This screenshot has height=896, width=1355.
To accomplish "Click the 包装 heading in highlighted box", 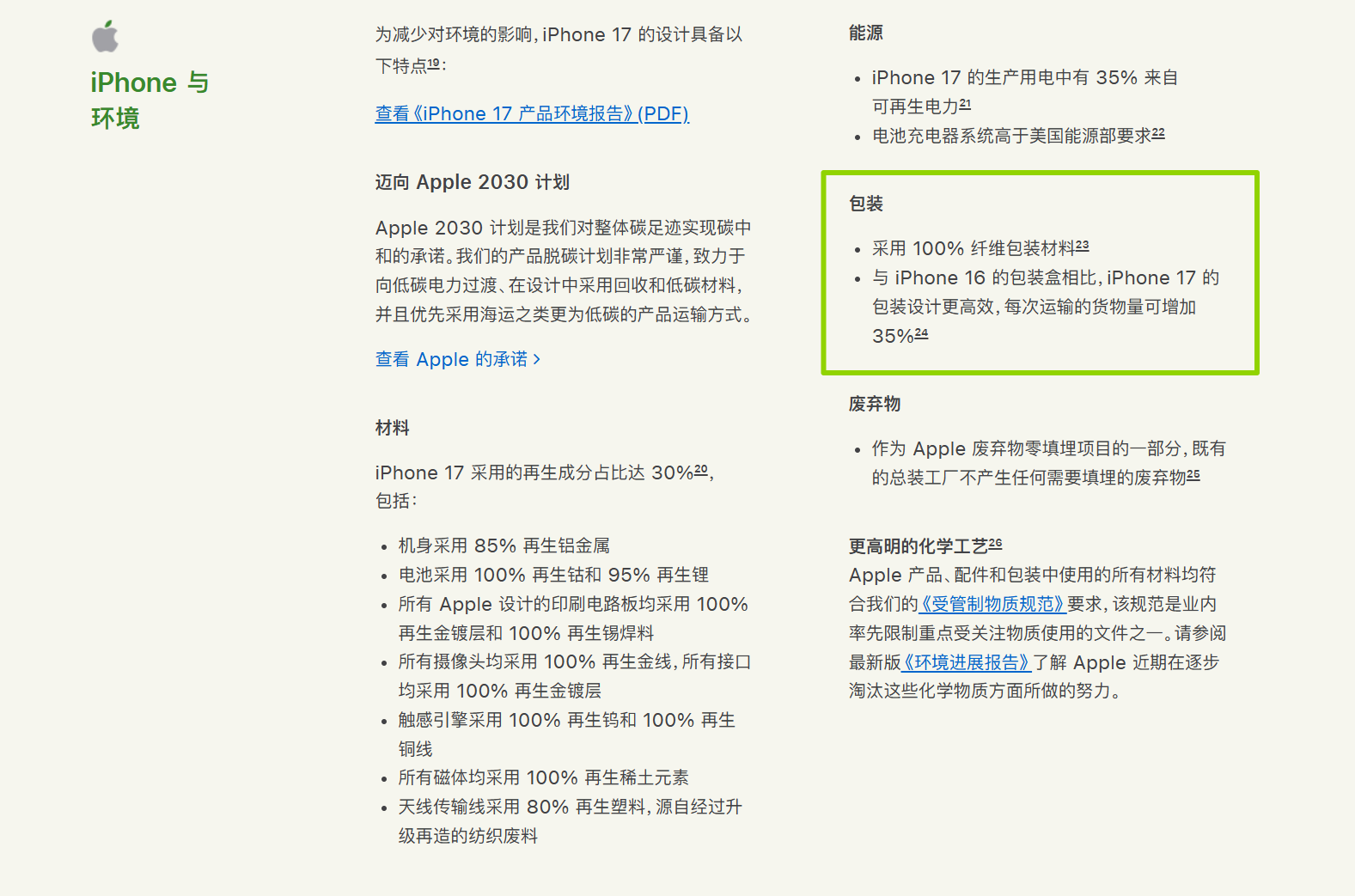I will point(865,204).
